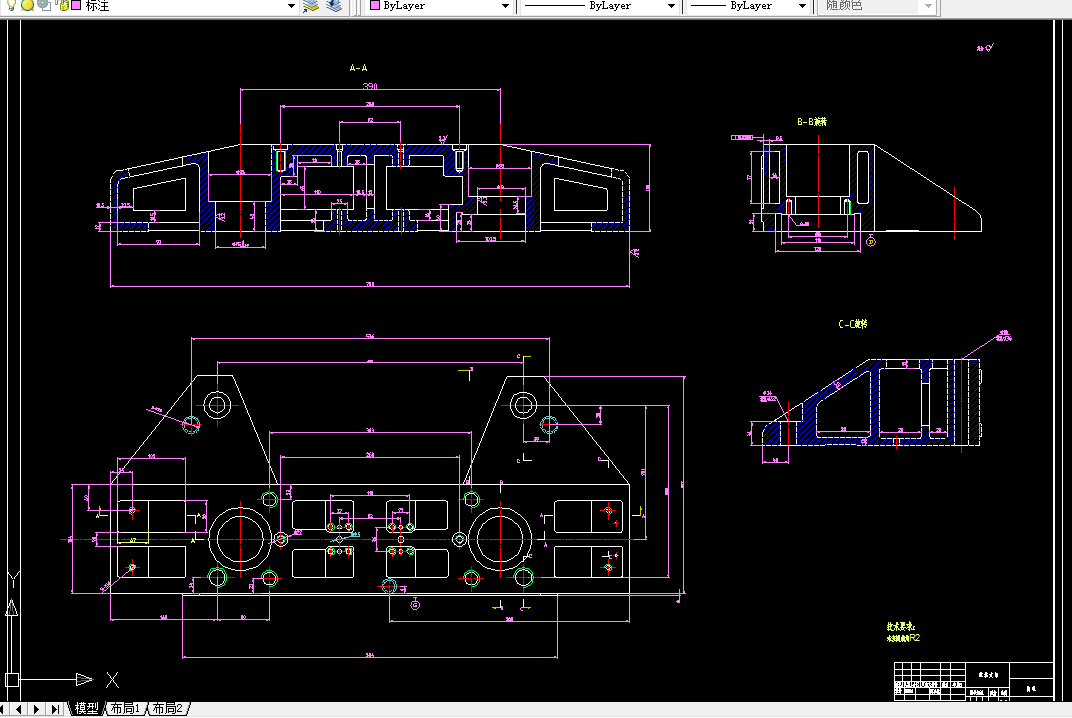Viewport: 1072px width, 718px height.
Task: Click the magenta layer color swatch beside 标注
Action: coord(76,5)
